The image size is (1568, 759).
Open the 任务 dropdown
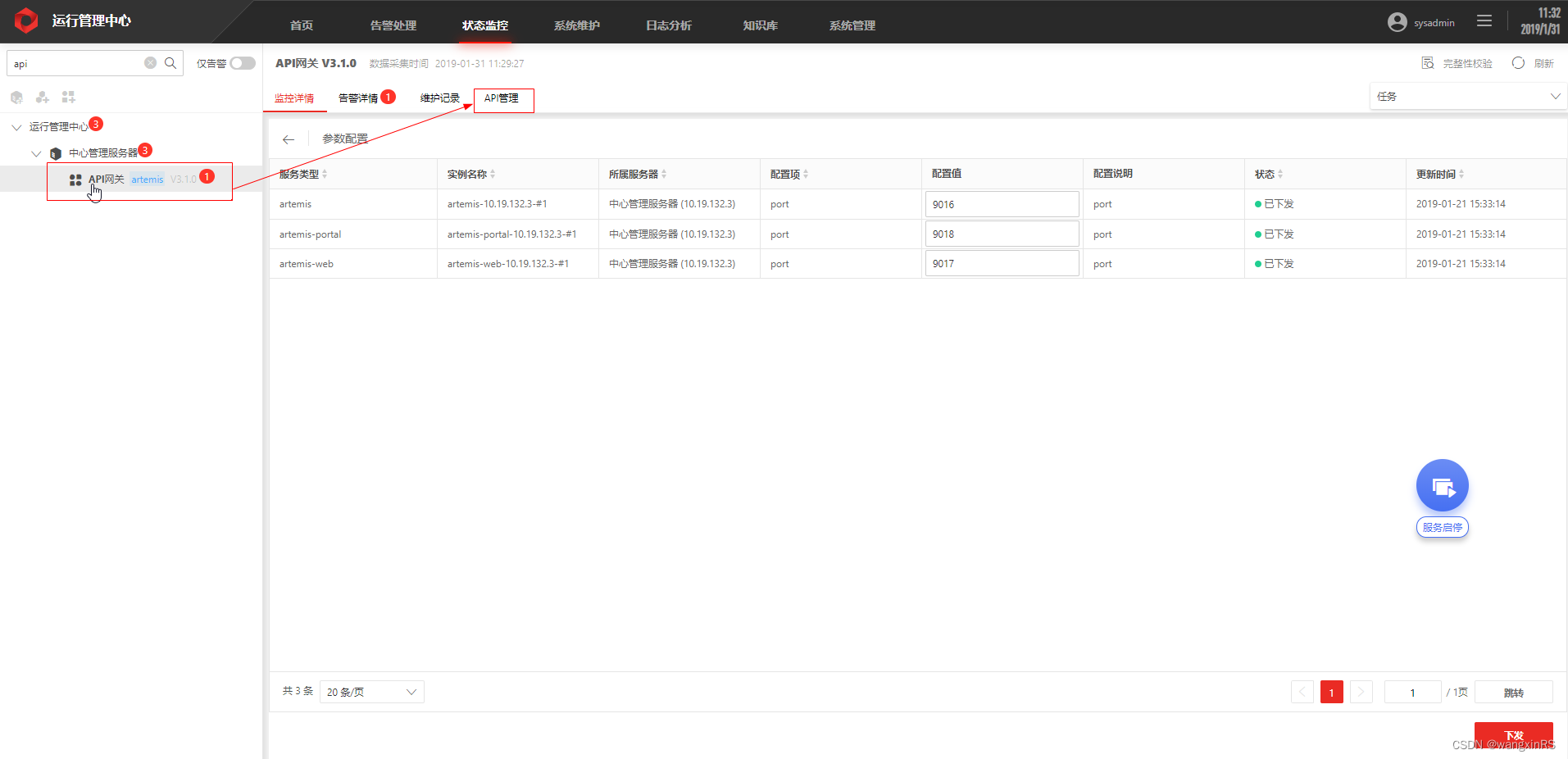pyautogui.click(x=1468, y=97)
